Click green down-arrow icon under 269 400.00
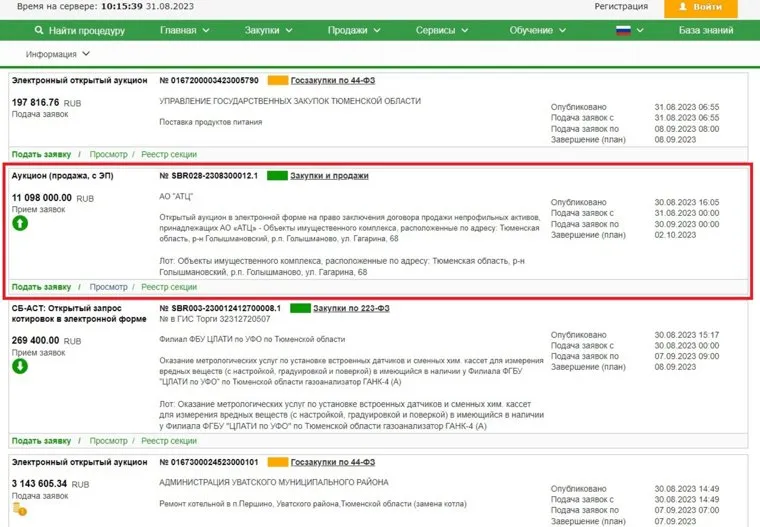This screenshot has width=760, height=527. [x=20, y=366]
